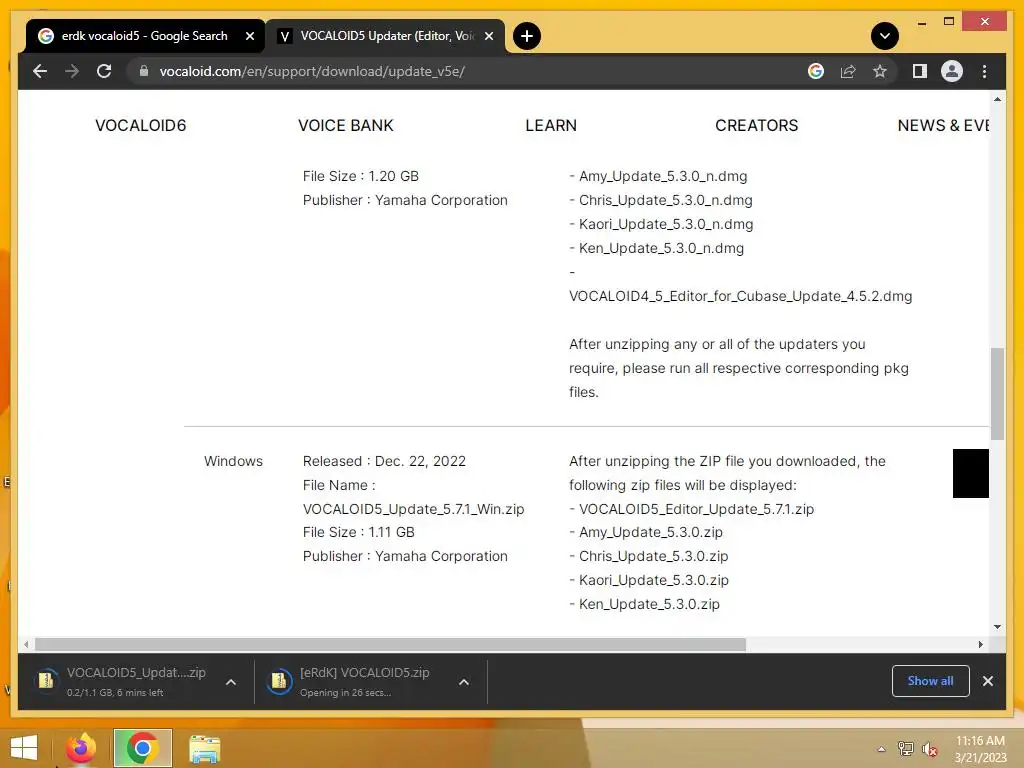Screen dimensions: 1024x768
Task: Launch Firefox from the taskbar
Action: tap(81, 748)
